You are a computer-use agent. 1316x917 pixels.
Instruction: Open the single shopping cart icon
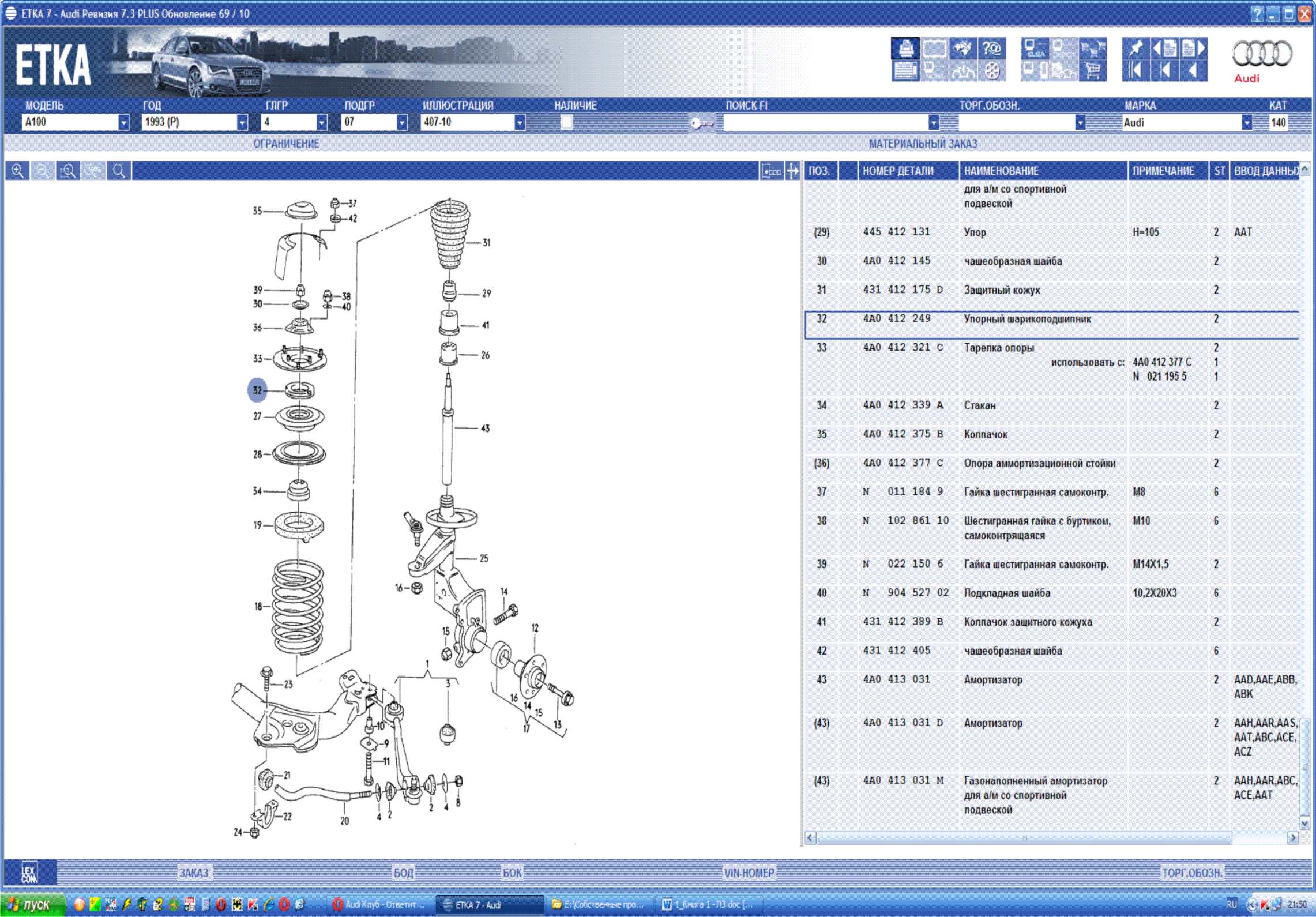point(1092,72)
